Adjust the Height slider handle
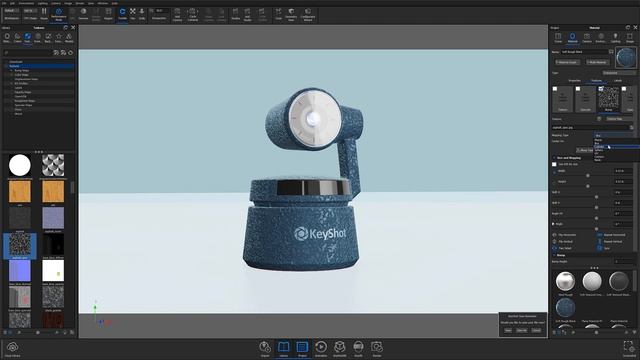The height and width of the screenshot is (360, 640). coord(588,186)
